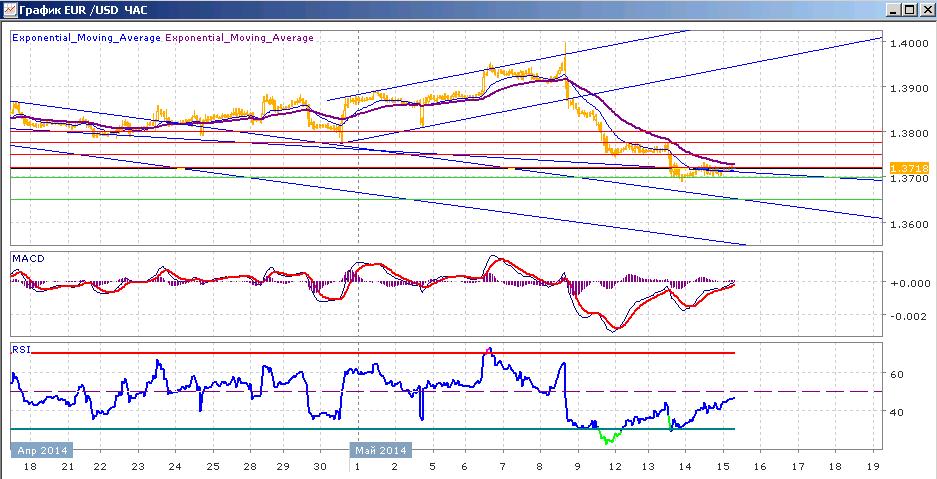The width and height of the screenshot is (937, 479).
Task: Close the EUR/USD chart window
Action: point(926,10)
